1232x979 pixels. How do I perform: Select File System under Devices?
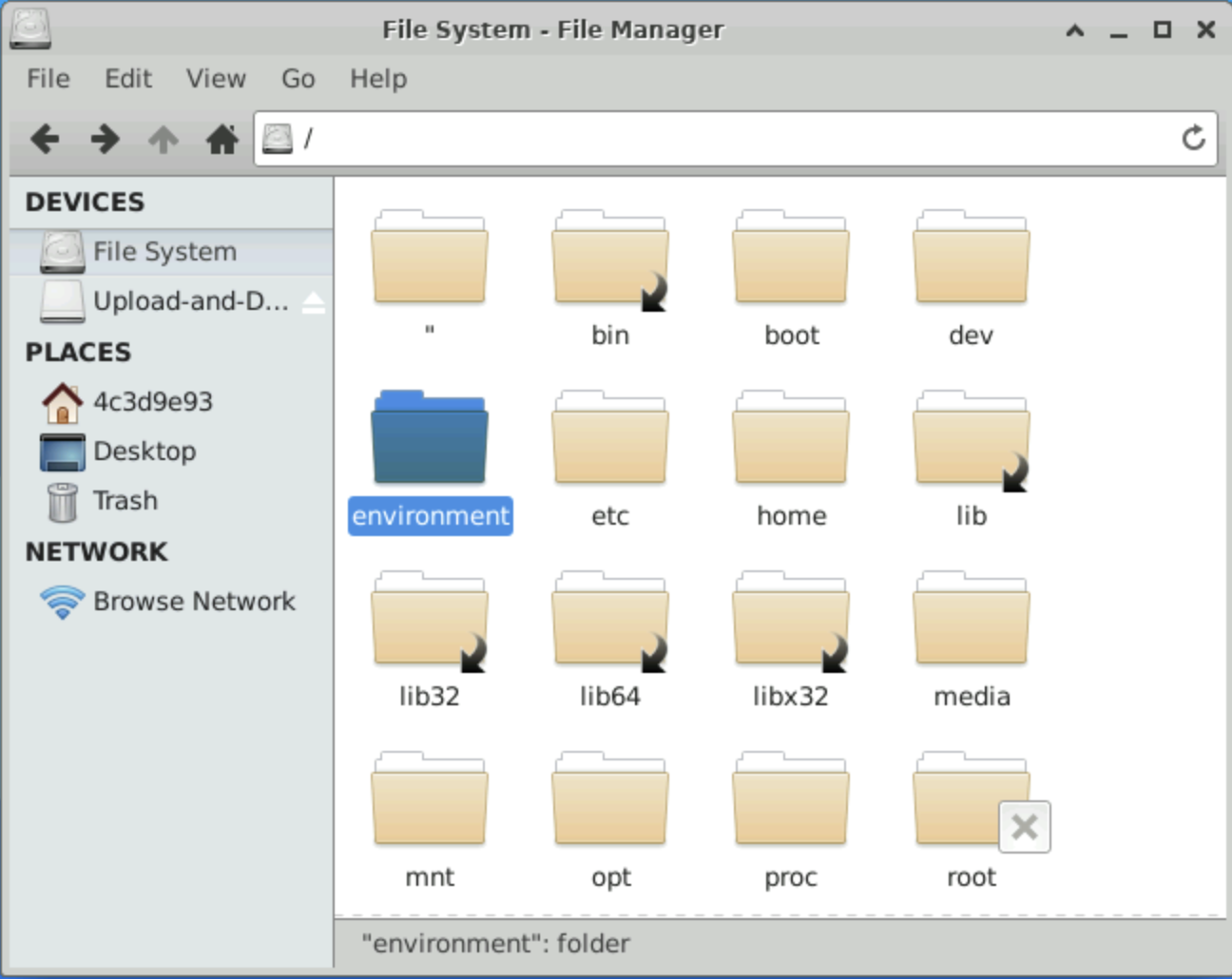164,252
